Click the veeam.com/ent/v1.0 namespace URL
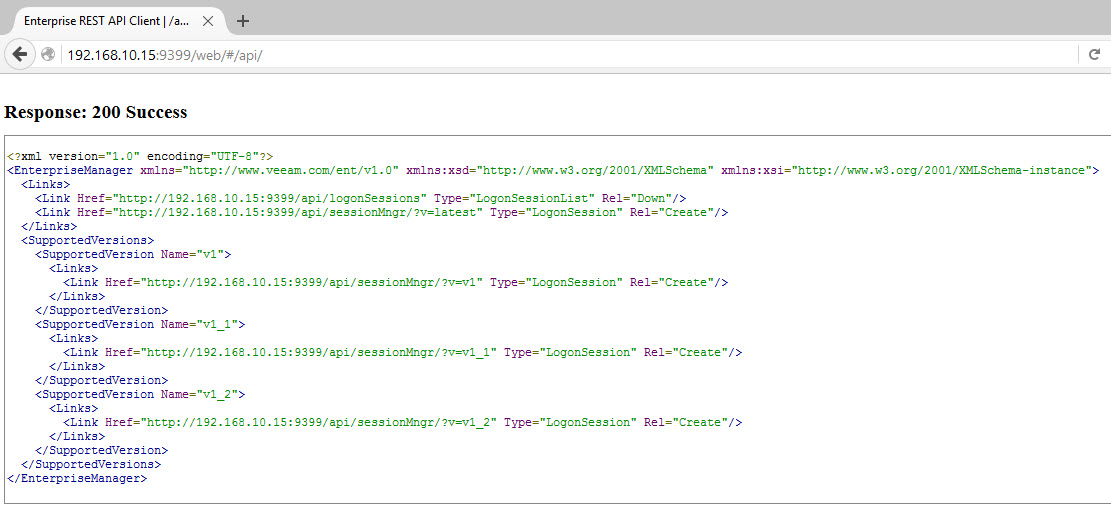Image resolution: width=1111 pixels, height=508 pixels. pos(291,170)
